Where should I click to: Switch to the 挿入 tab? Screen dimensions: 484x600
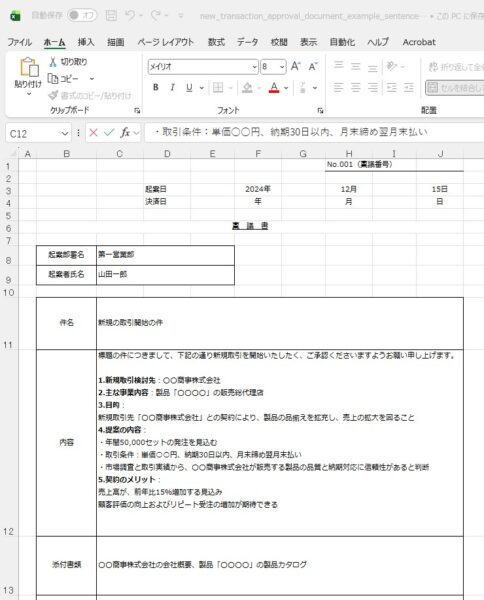tap(86, 42)
